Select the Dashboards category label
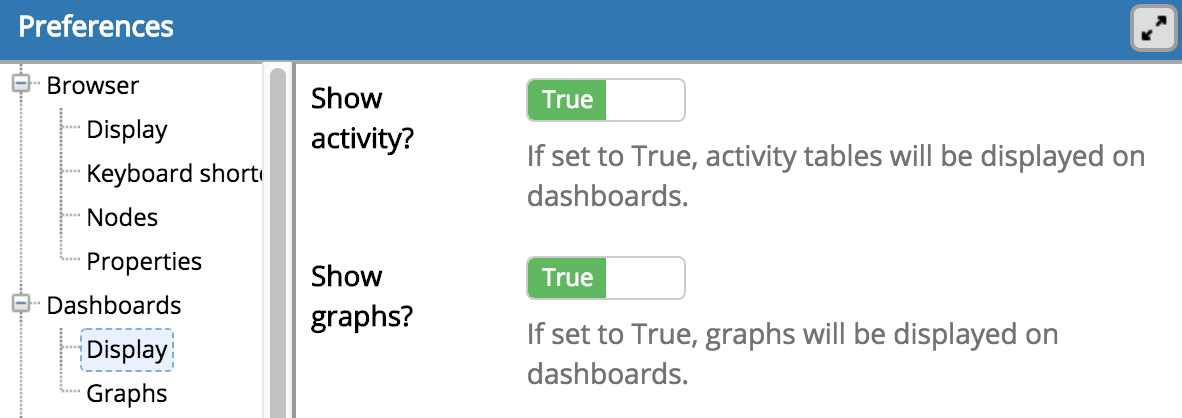Screen dimensions: 1182x418 click(x=114, y=305)
